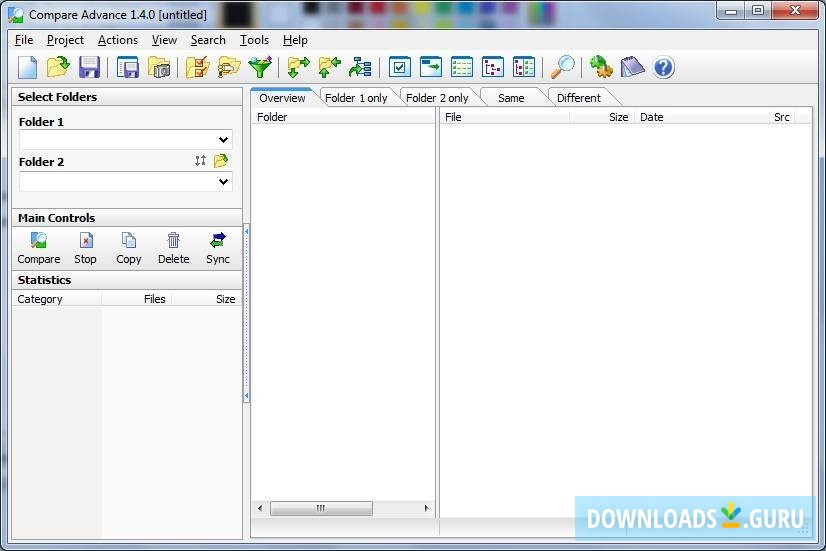Switch to the tree view toolbar icon
This screenshot has height=551, width=826.
point(493,67)
